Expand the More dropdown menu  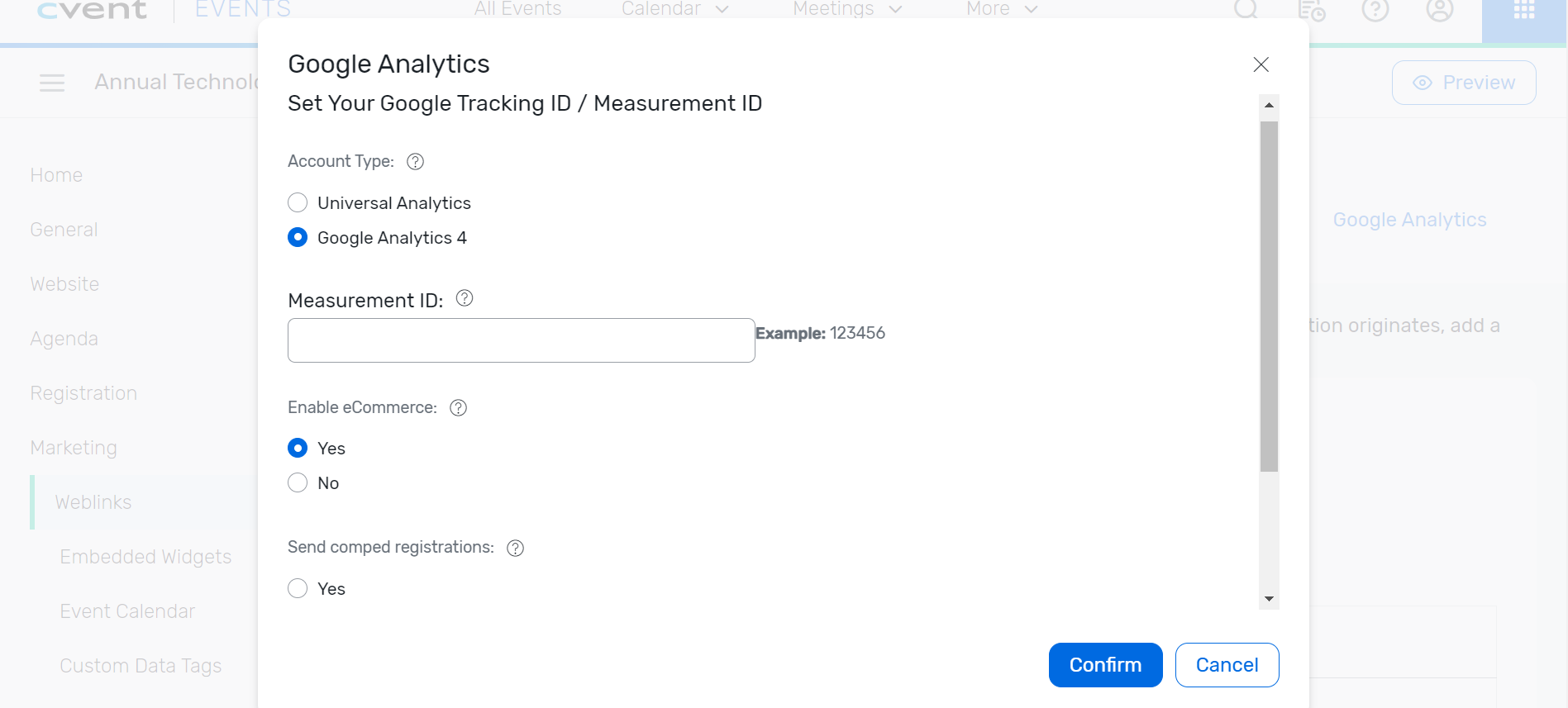point(1001,9)
